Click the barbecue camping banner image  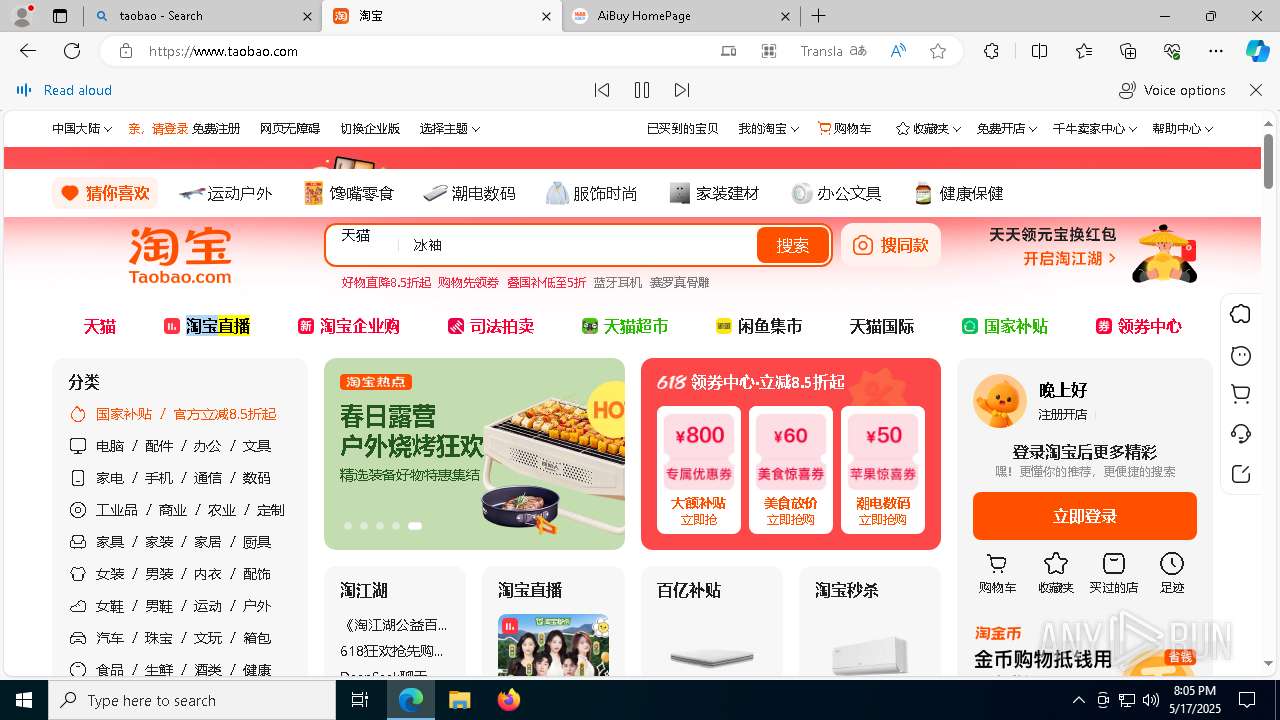474,454
